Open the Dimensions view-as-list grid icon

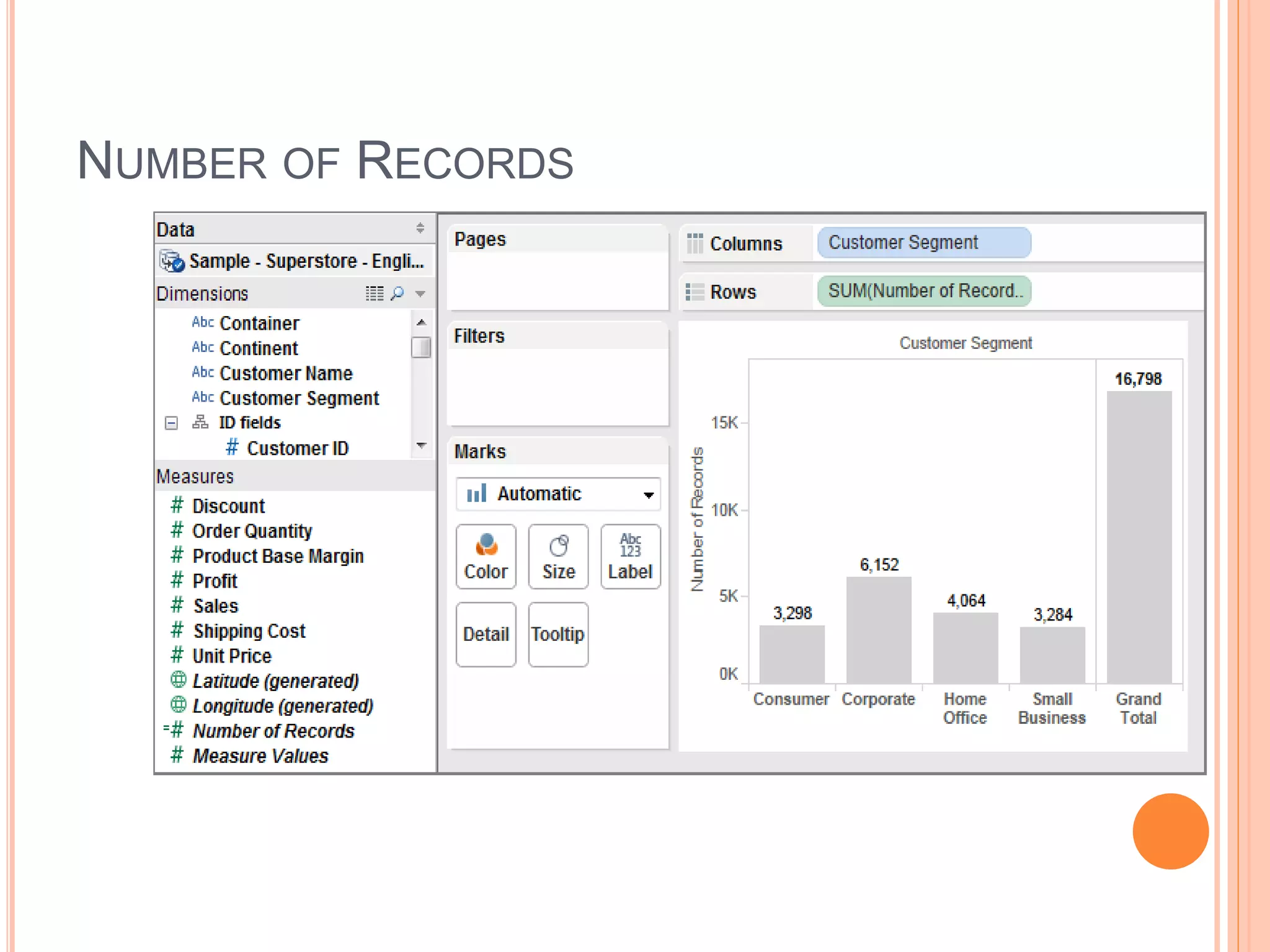[374, 293]
